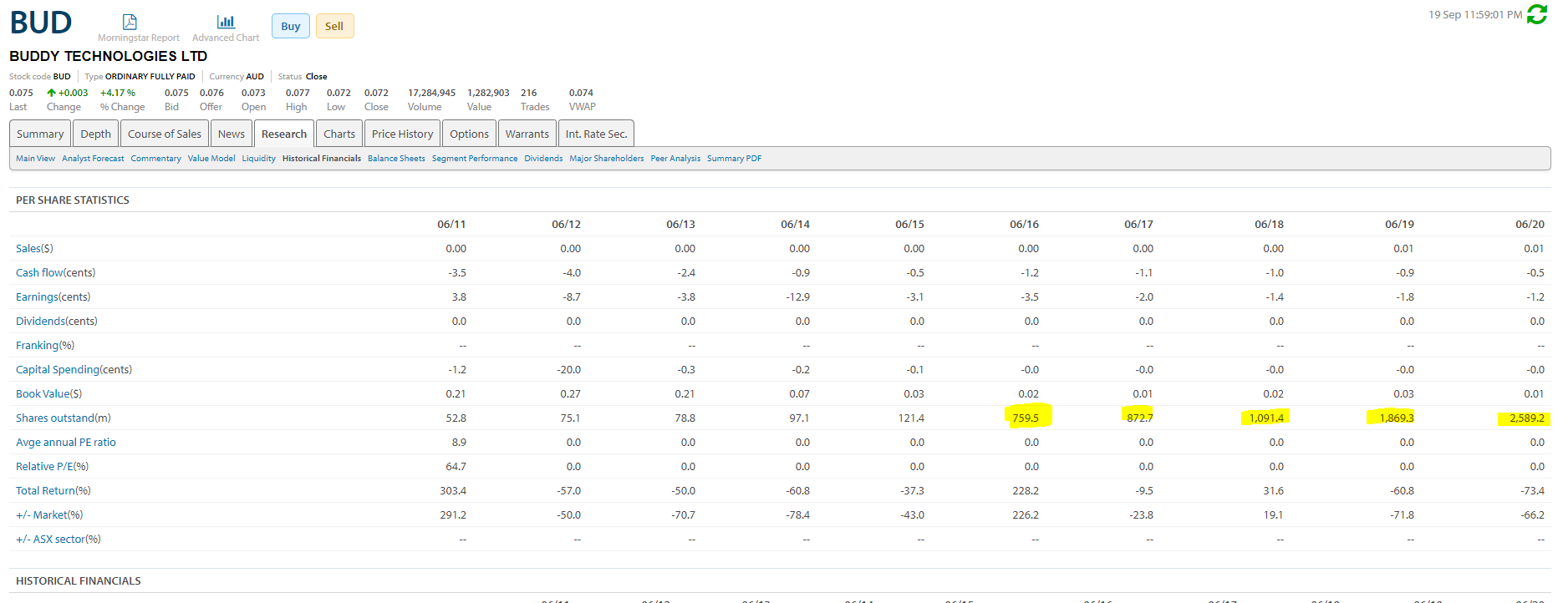
Task: Open the Segment Performance link
Action: (x=475, y=158)
